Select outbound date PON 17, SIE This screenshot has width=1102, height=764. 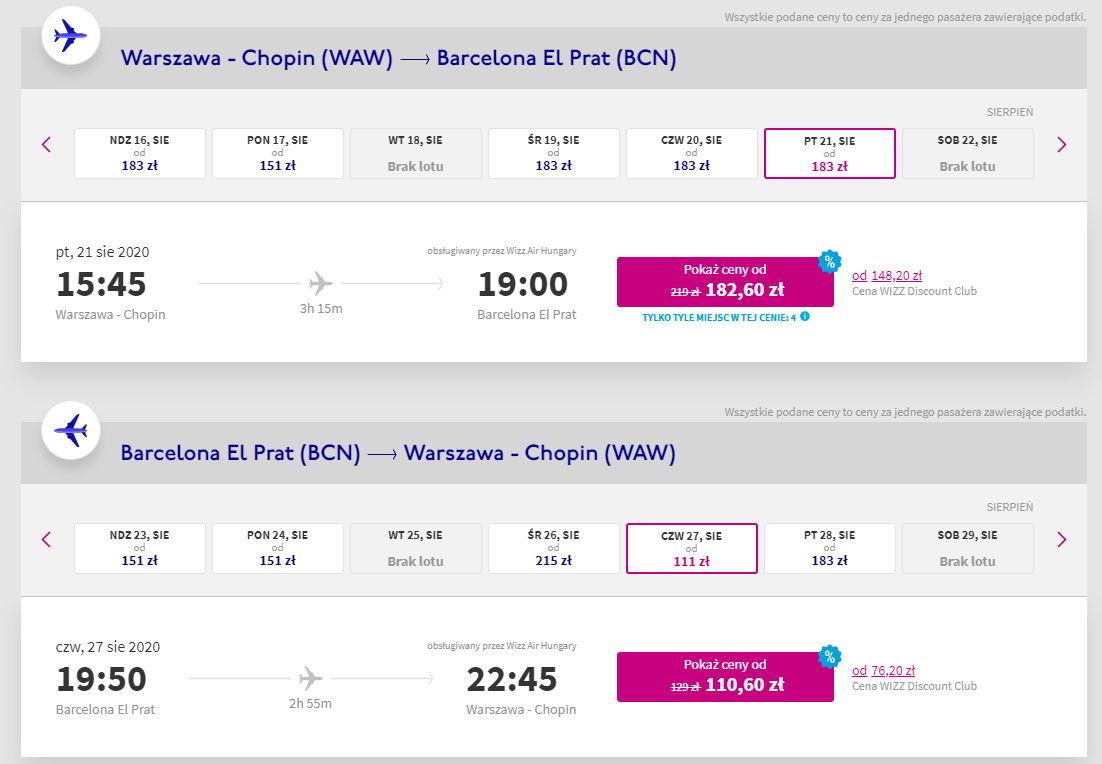[278, 153]
